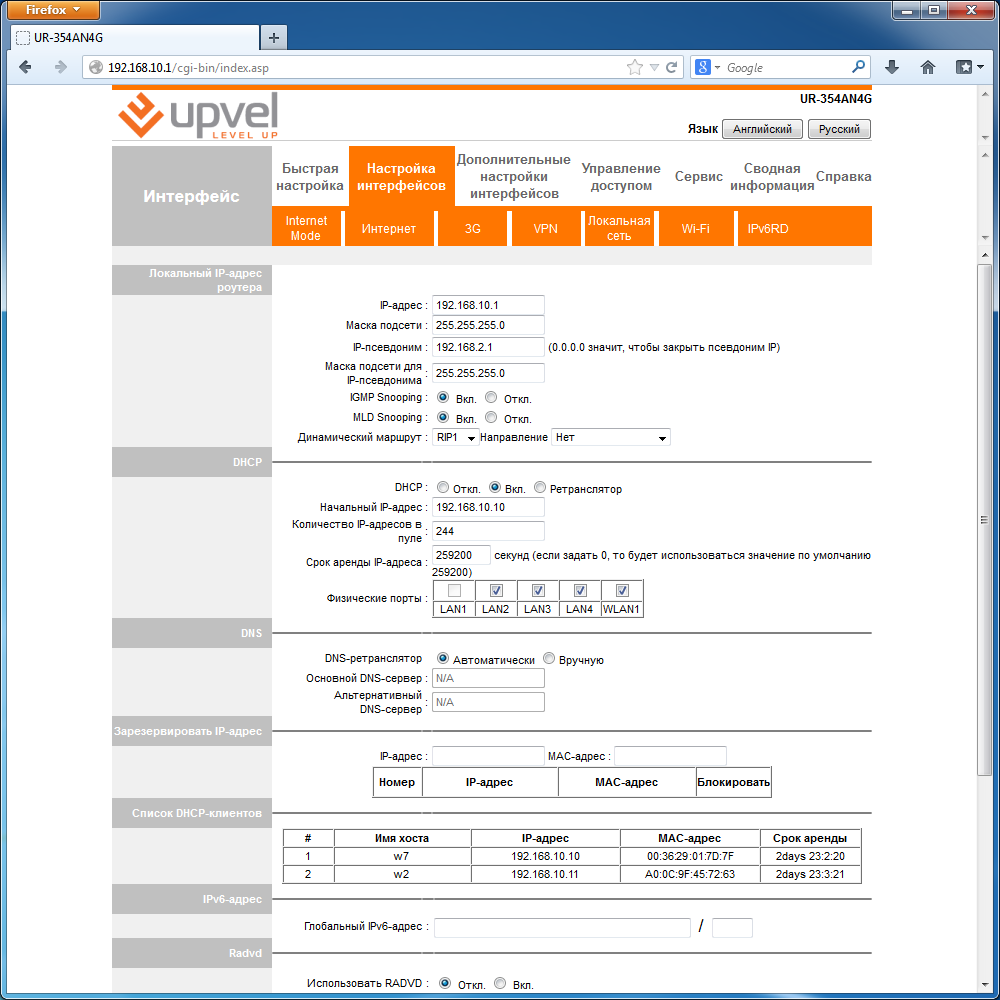
Task: Click the site identity globe icon
Action: click(x=96, y=68)
